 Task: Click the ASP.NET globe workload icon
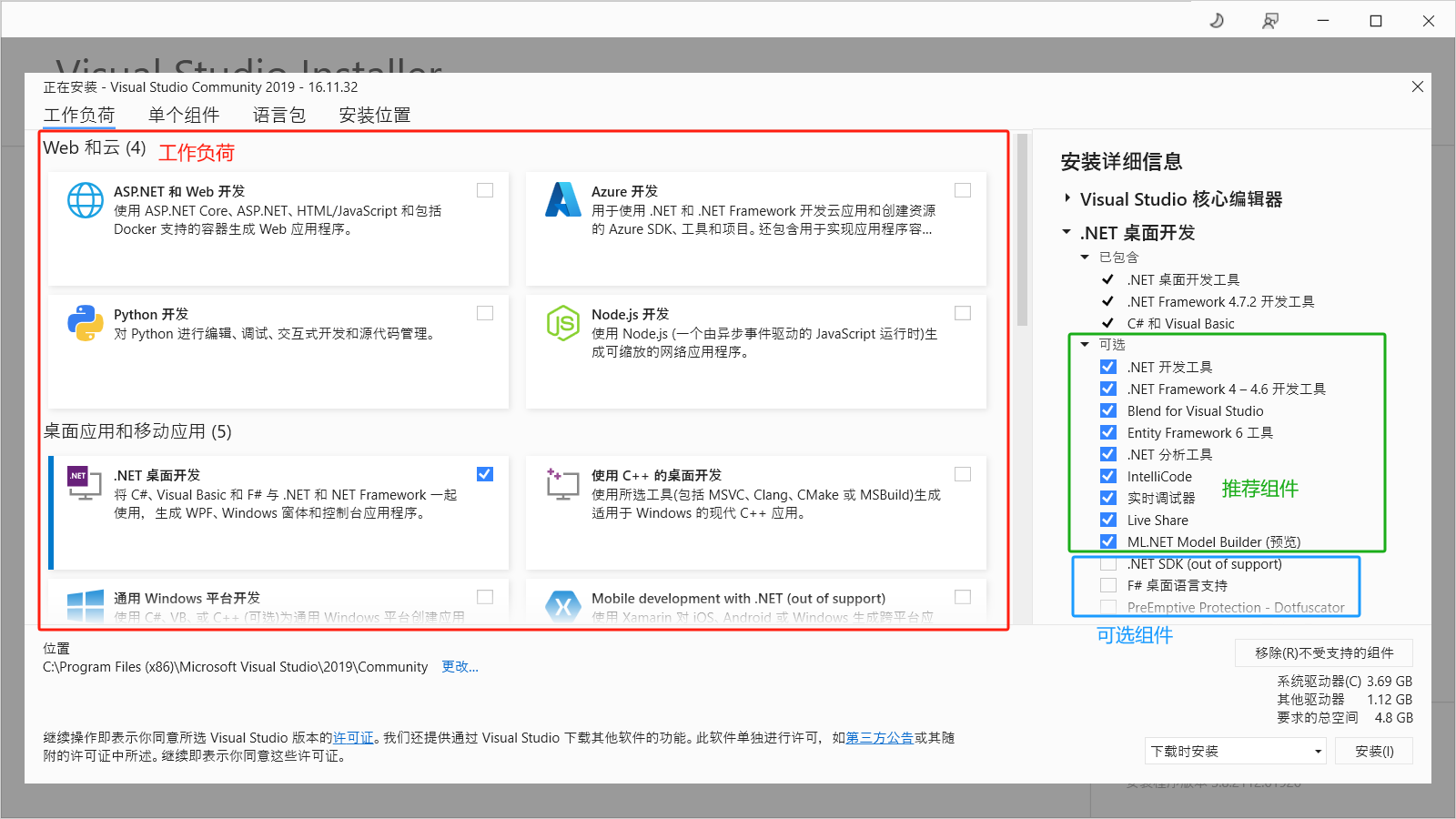86,200
